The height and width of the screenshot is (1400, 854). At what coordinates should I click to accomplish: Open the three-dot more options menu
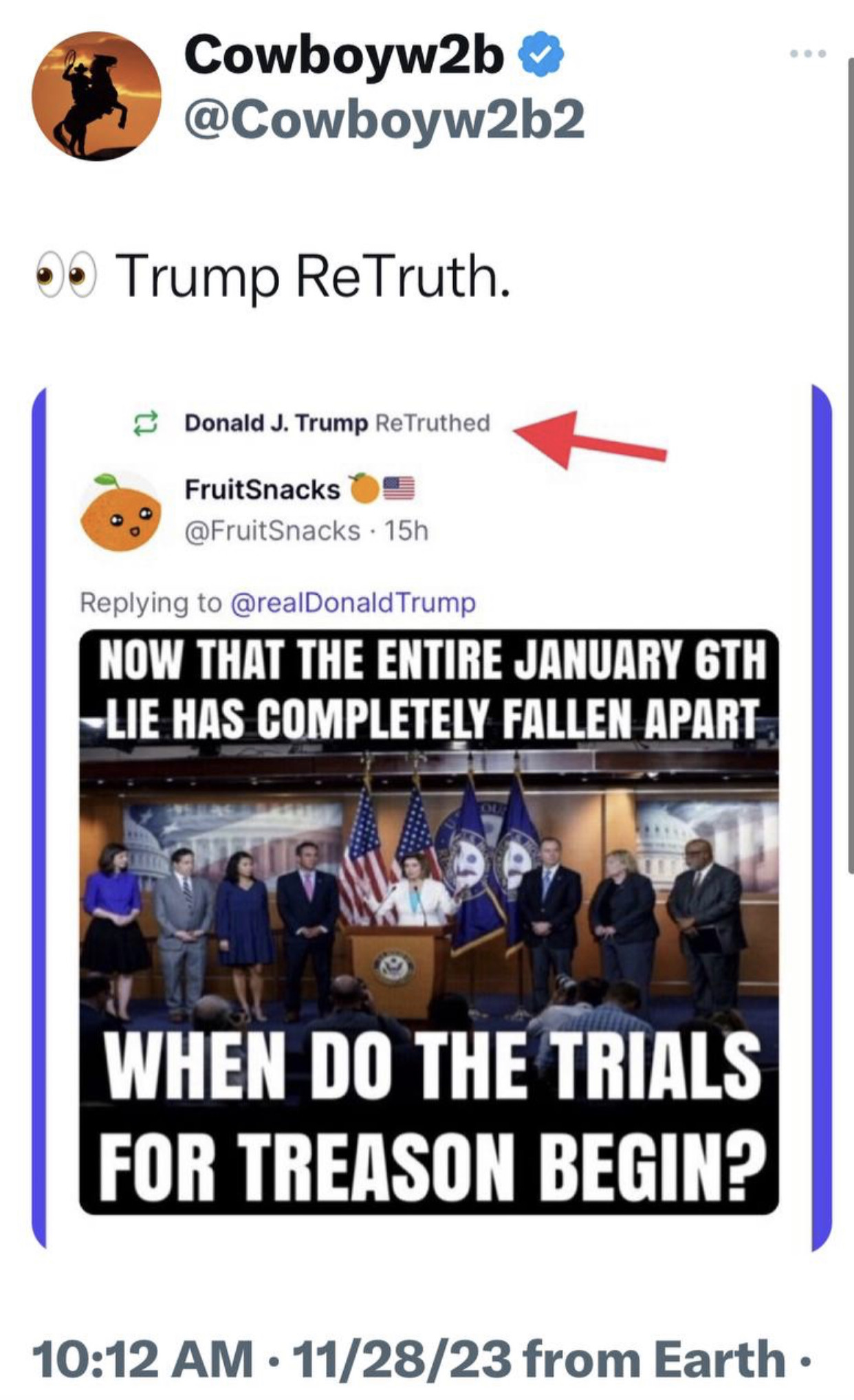point(808,53)
